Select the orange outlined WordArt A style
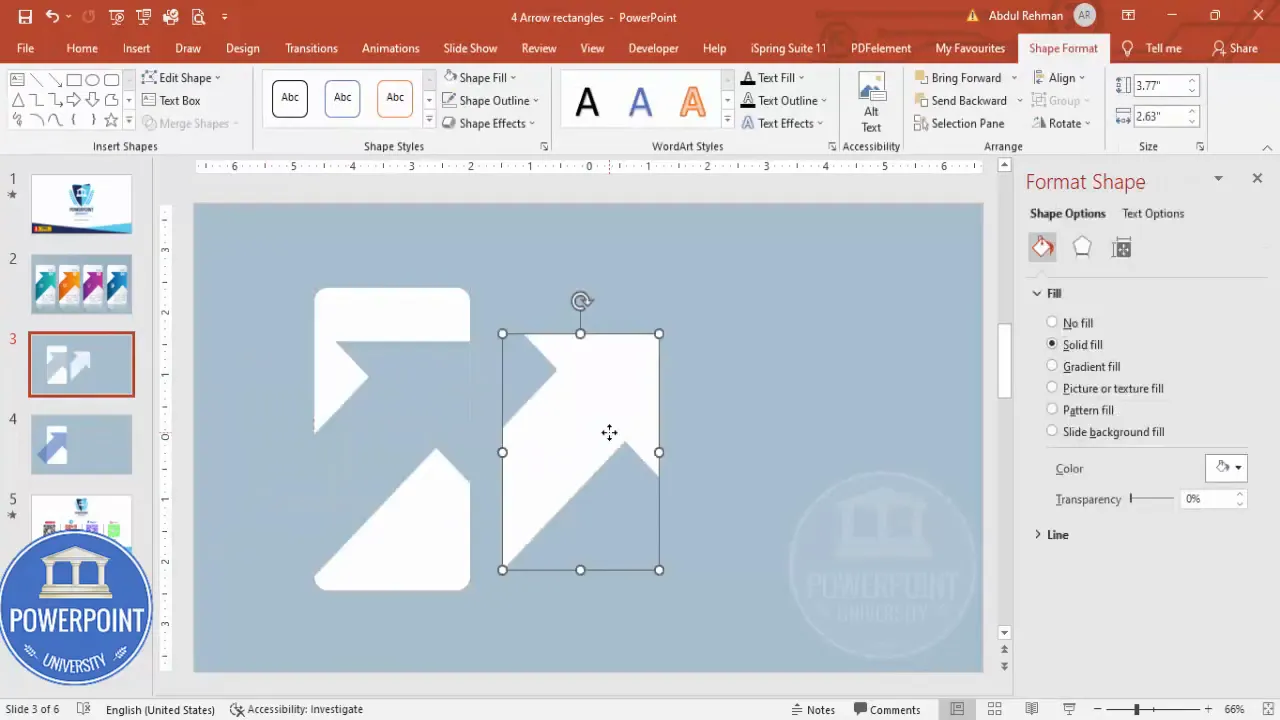Image resolution: width=1280 pixels, height=720 pixels. [692, 100]
